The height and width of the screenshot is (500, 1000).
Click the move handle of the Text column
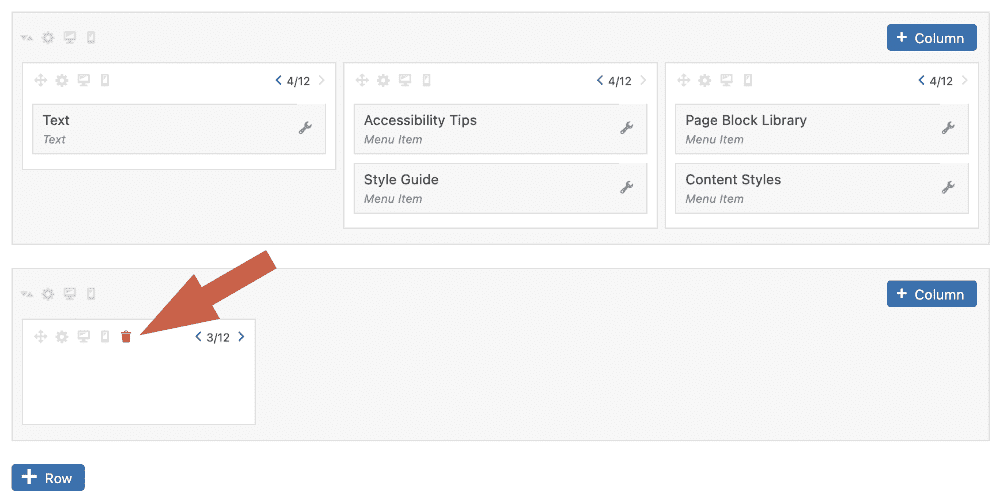tap(41, 81)
